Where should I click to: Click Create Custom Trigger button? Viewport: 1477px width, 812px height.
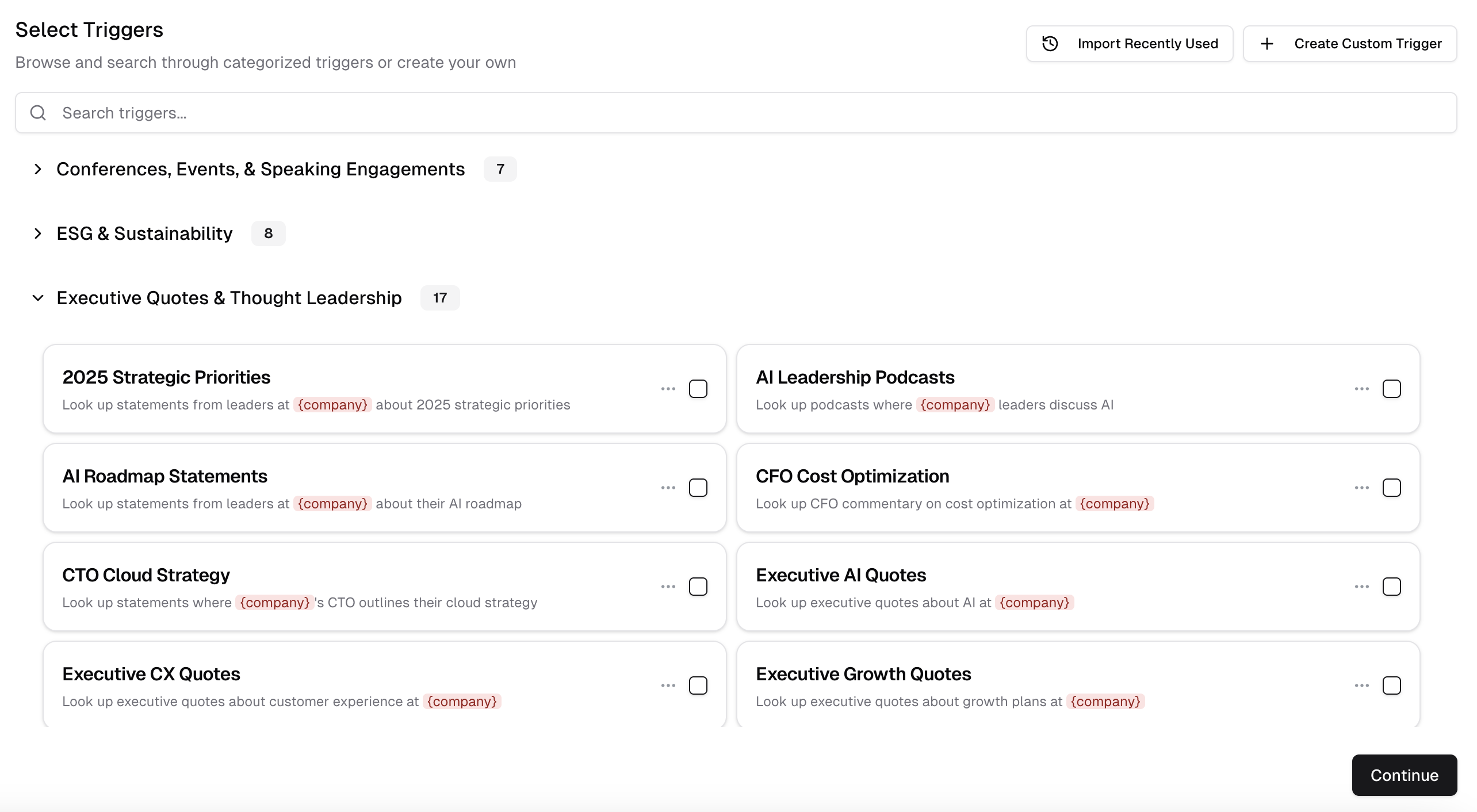click(x=1349, y=44)
